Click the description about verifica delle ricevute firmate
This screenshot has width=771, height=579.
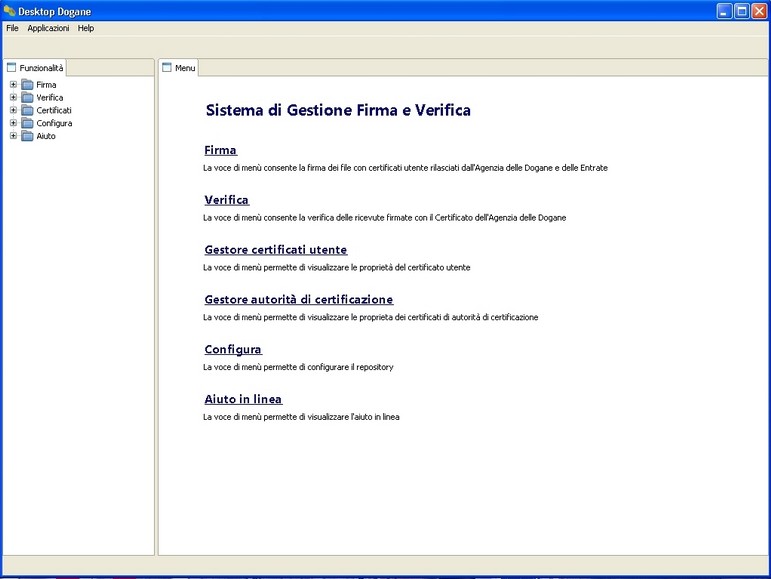pyautogui.click(x=385, y=217)
